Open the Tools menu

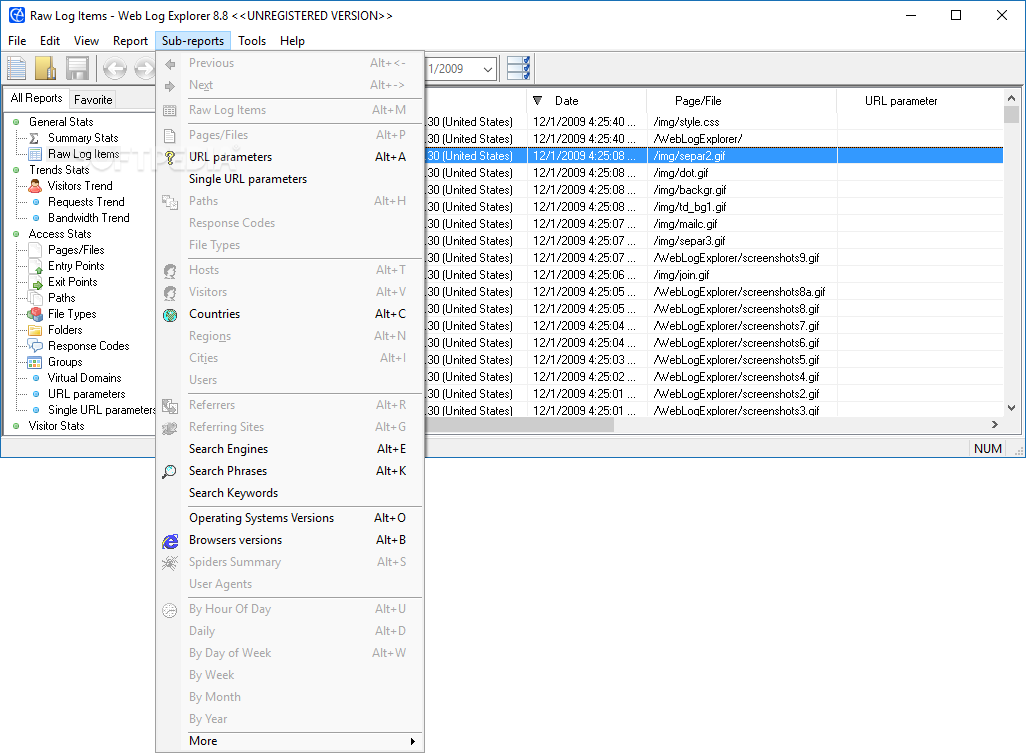[x=252, y=41]
